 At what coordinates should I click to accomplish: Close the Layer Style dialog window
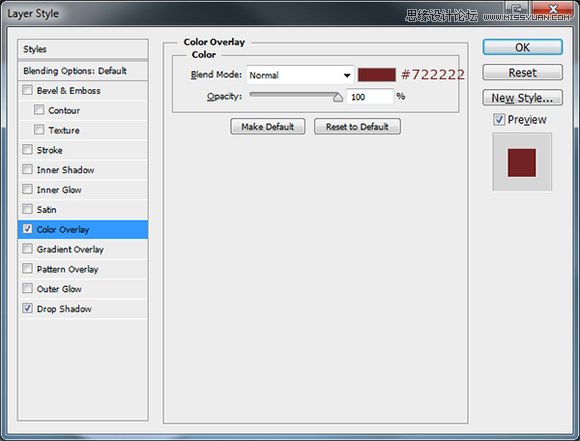(553, 9)
